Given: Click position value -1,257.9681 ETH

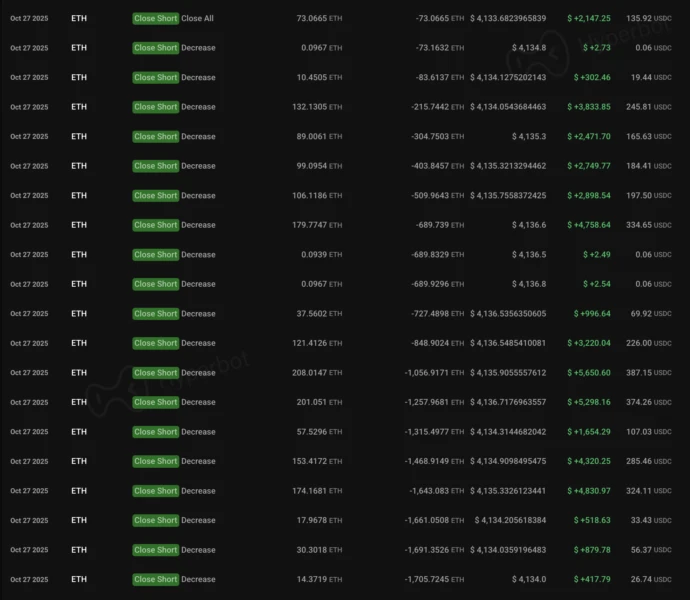Looking at the screenshot, I should point(434,402).
